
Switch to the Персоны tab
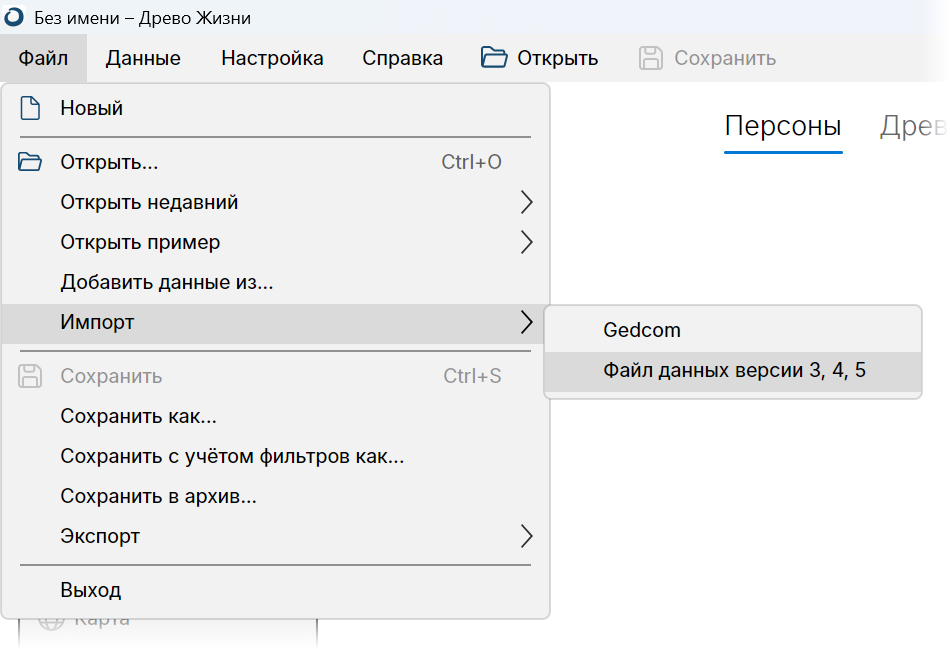783,127
